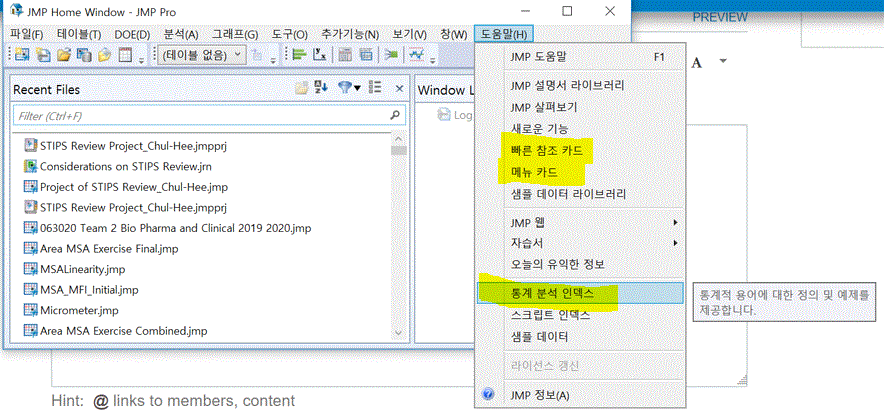Select 새로운 기능 menu entry
Image resolution: width=884 pixels, height=412 pixels.
(x=581, y=128)
